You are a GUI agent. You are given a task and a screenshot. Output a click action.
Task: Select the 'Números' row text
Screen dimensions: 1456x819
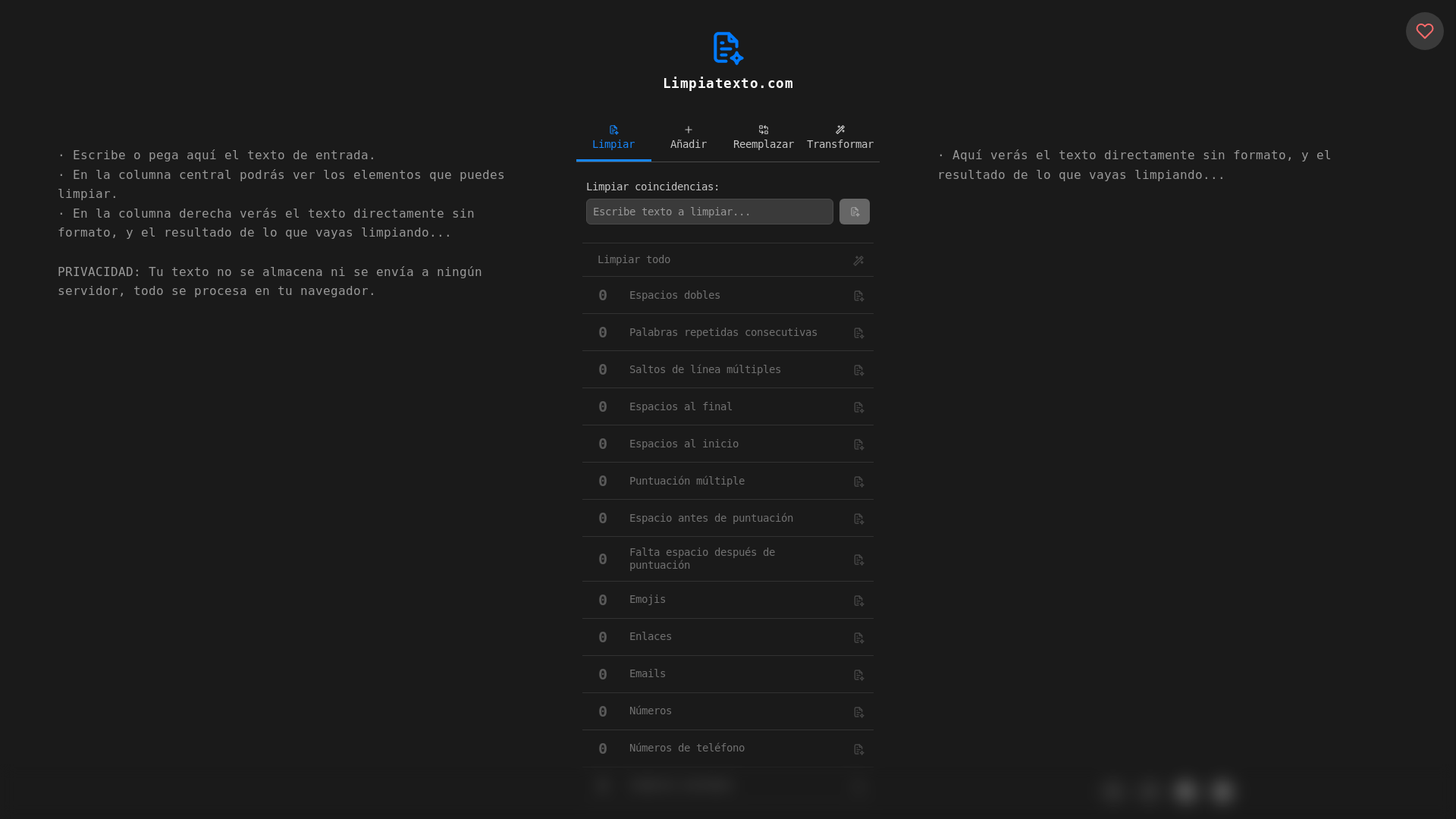[651, 711]
